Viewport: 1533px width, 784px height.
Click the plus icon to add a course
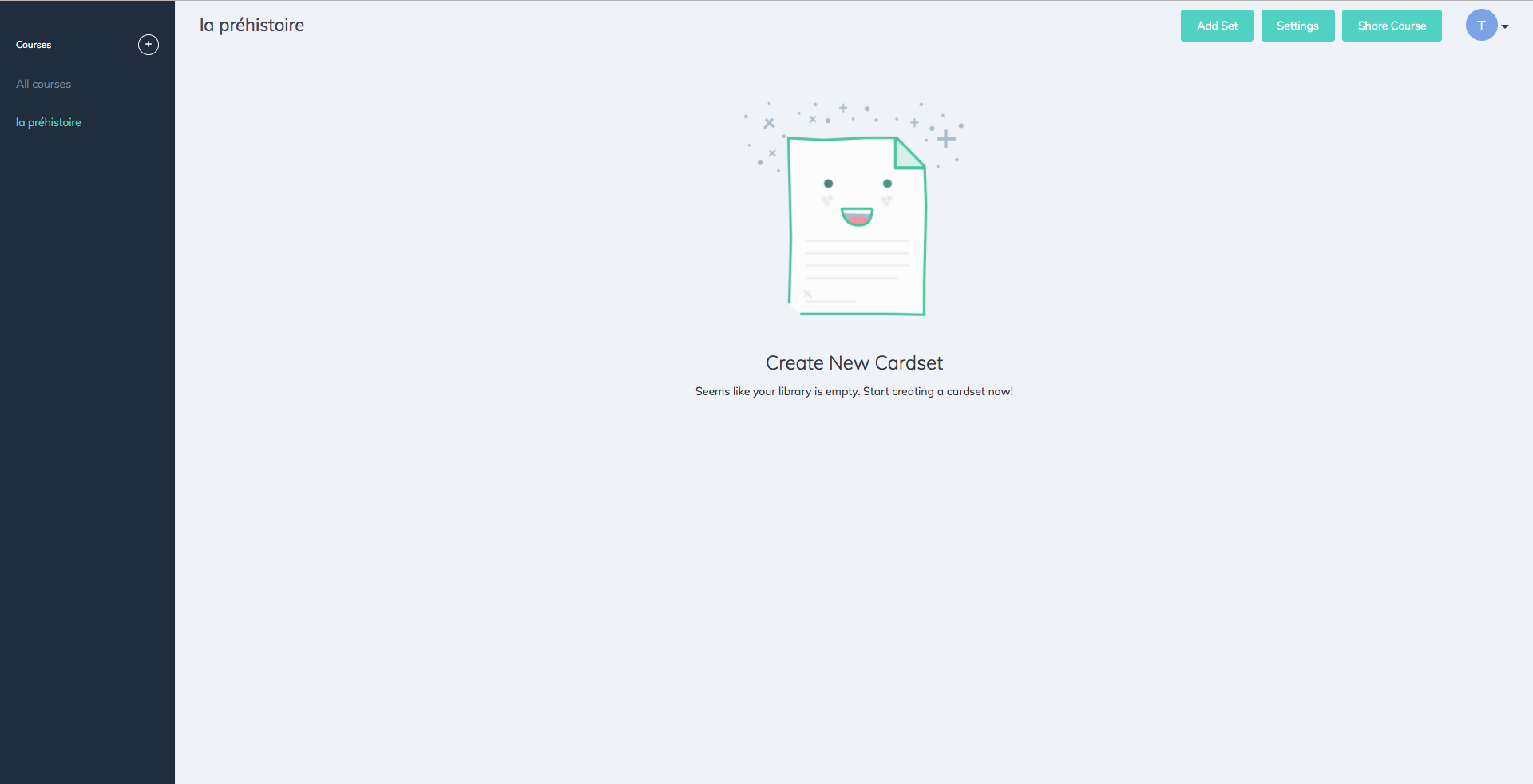(149, 45)
